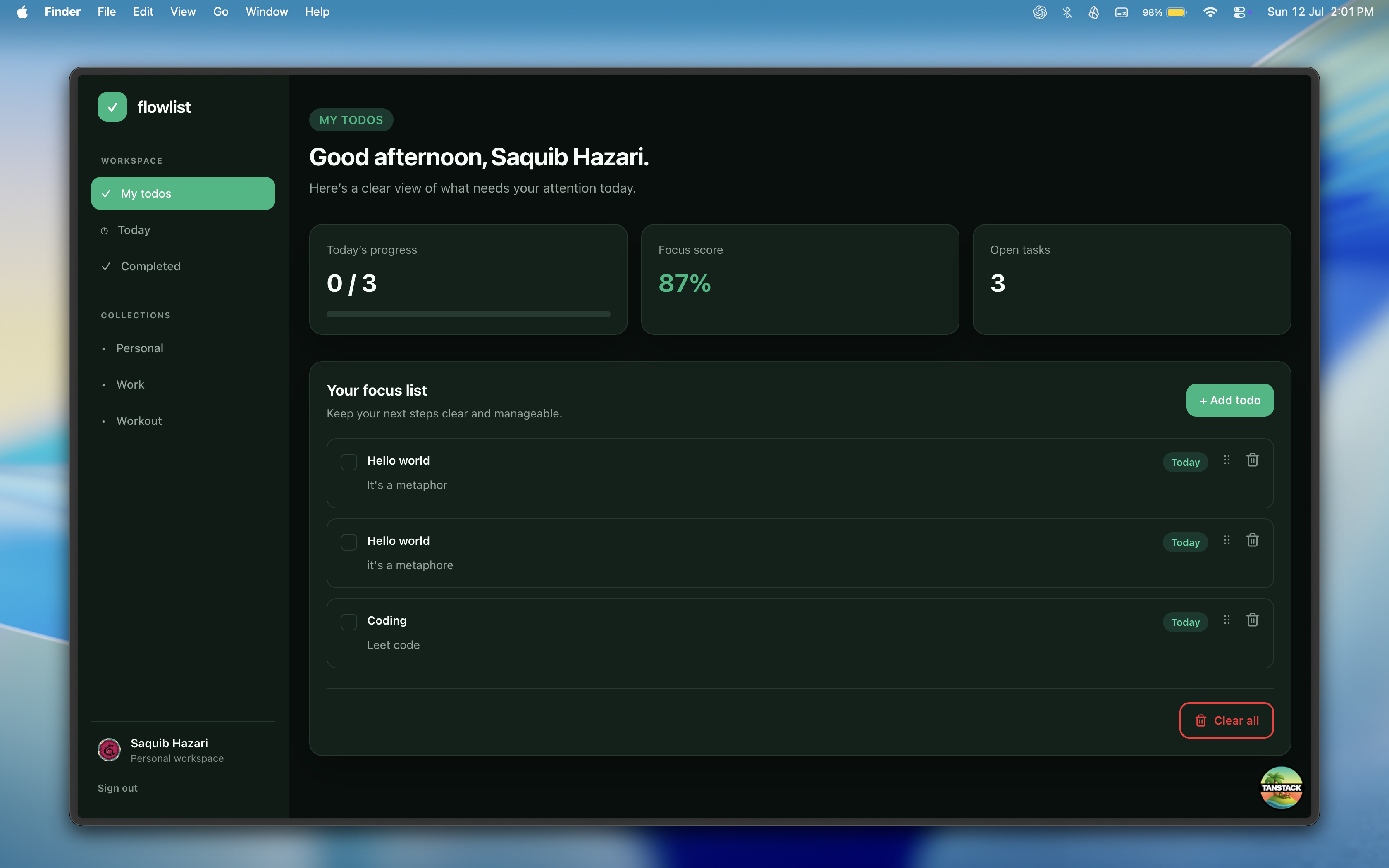Delete the Coding todo with trash icon
This screenshot has width=1389, height=868.
[x=1252, y=620]
